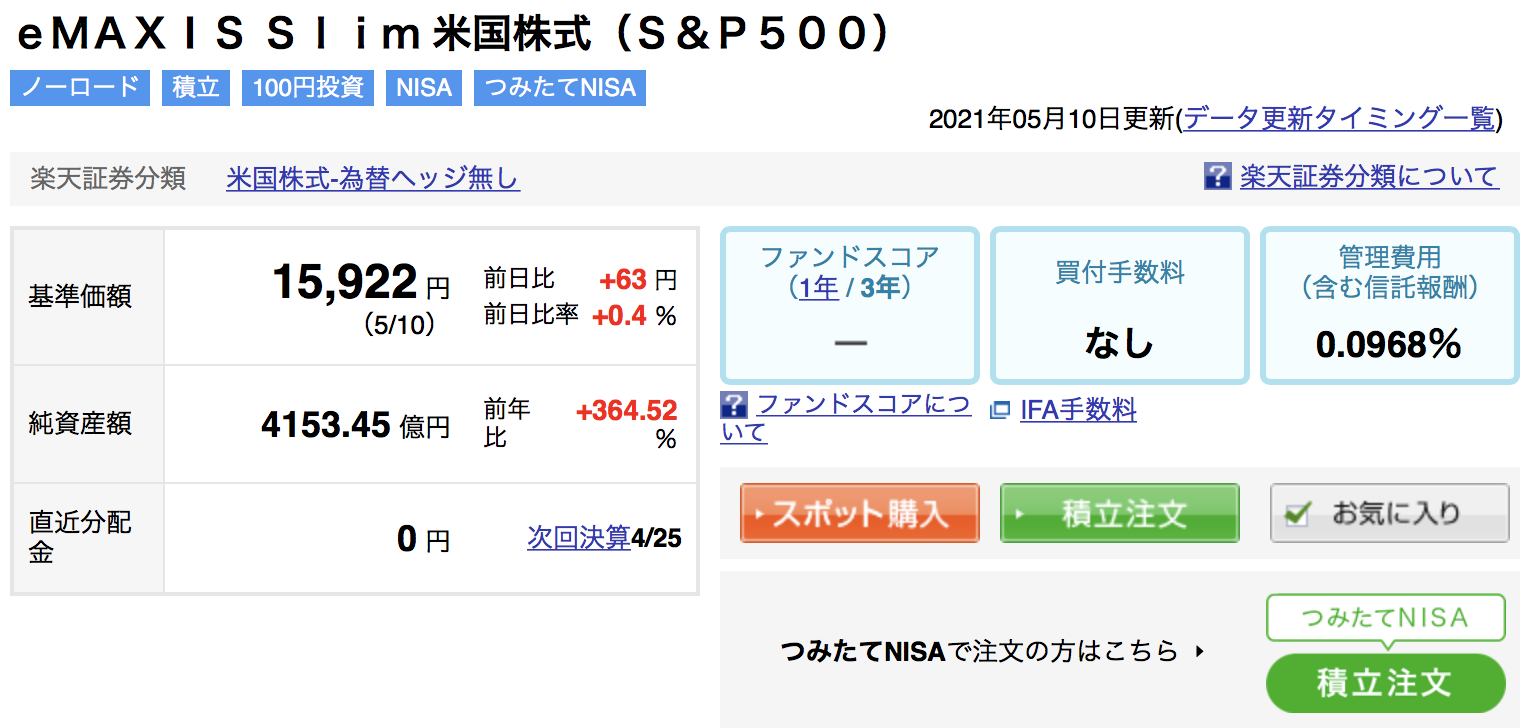Select the つみたてNISA tag
1526x728 pixels.
tap(560, 88)
